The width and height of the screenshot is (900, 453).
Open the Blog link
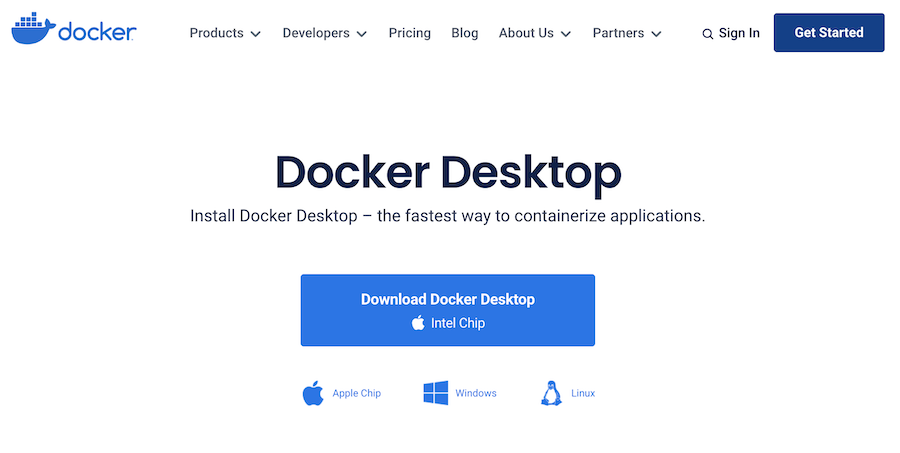coord(465,33)
